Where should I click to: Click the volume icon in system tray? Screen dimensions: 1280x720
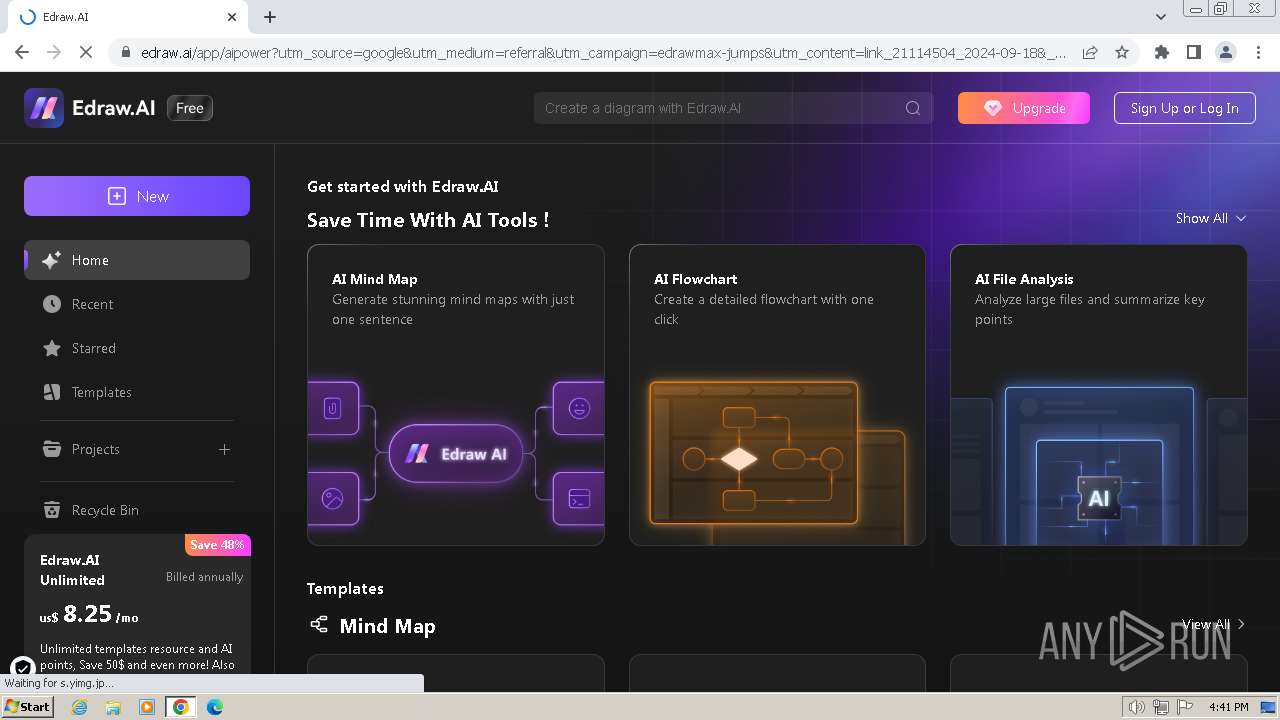point(1137,707)
